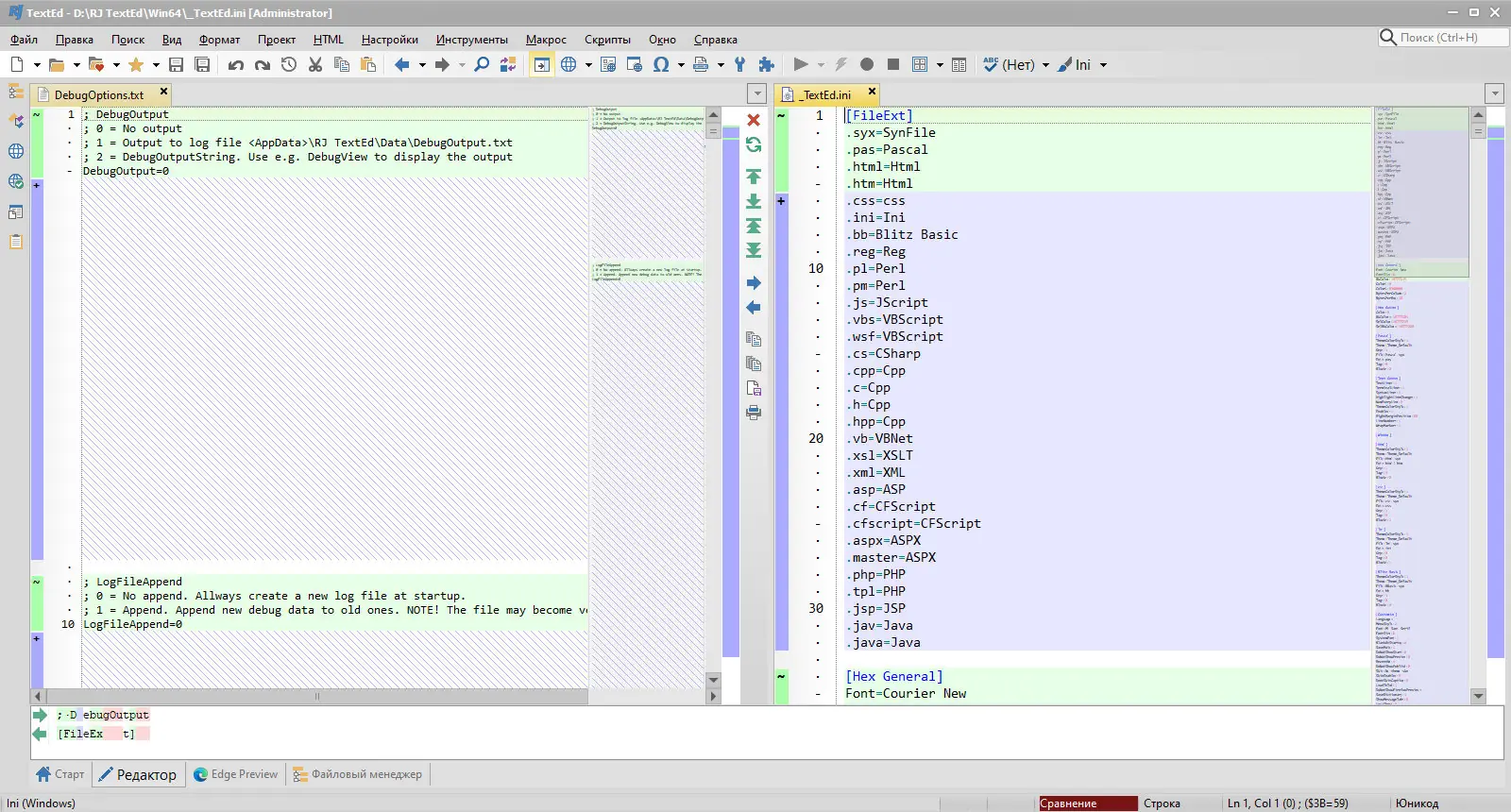Click the history clock icon

(289, 64)
